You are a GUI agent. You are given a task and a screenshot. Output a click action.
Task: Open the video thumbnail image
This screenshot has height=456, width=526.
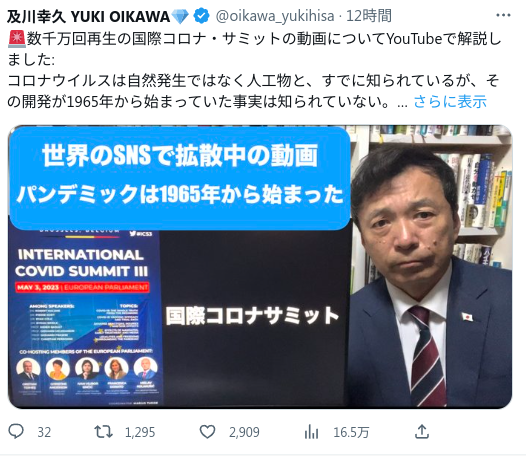260,267
